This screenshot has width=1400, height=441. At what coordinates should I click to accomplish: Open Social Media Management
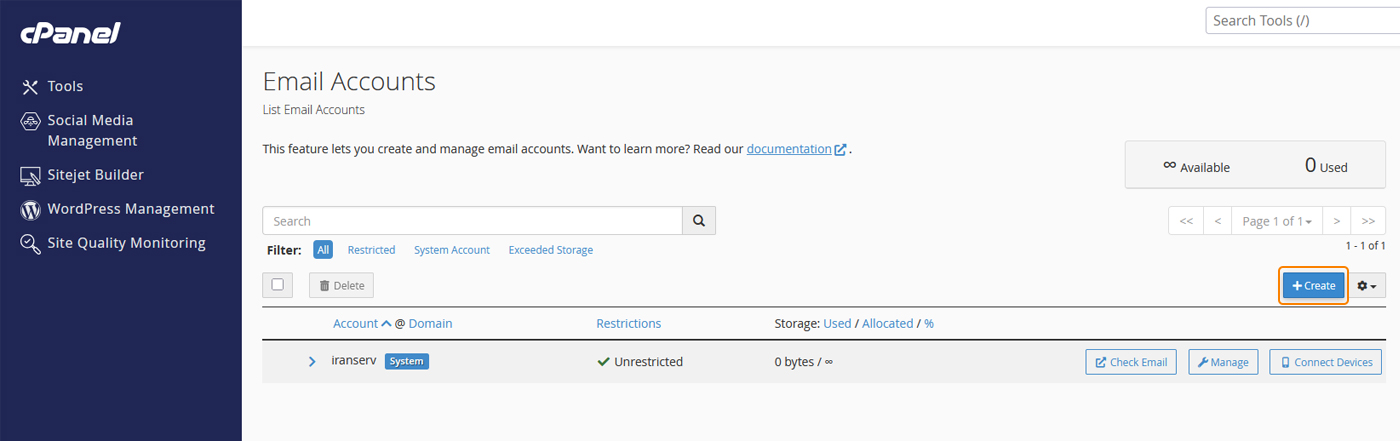pyautogui.click(x=90, y=131)
